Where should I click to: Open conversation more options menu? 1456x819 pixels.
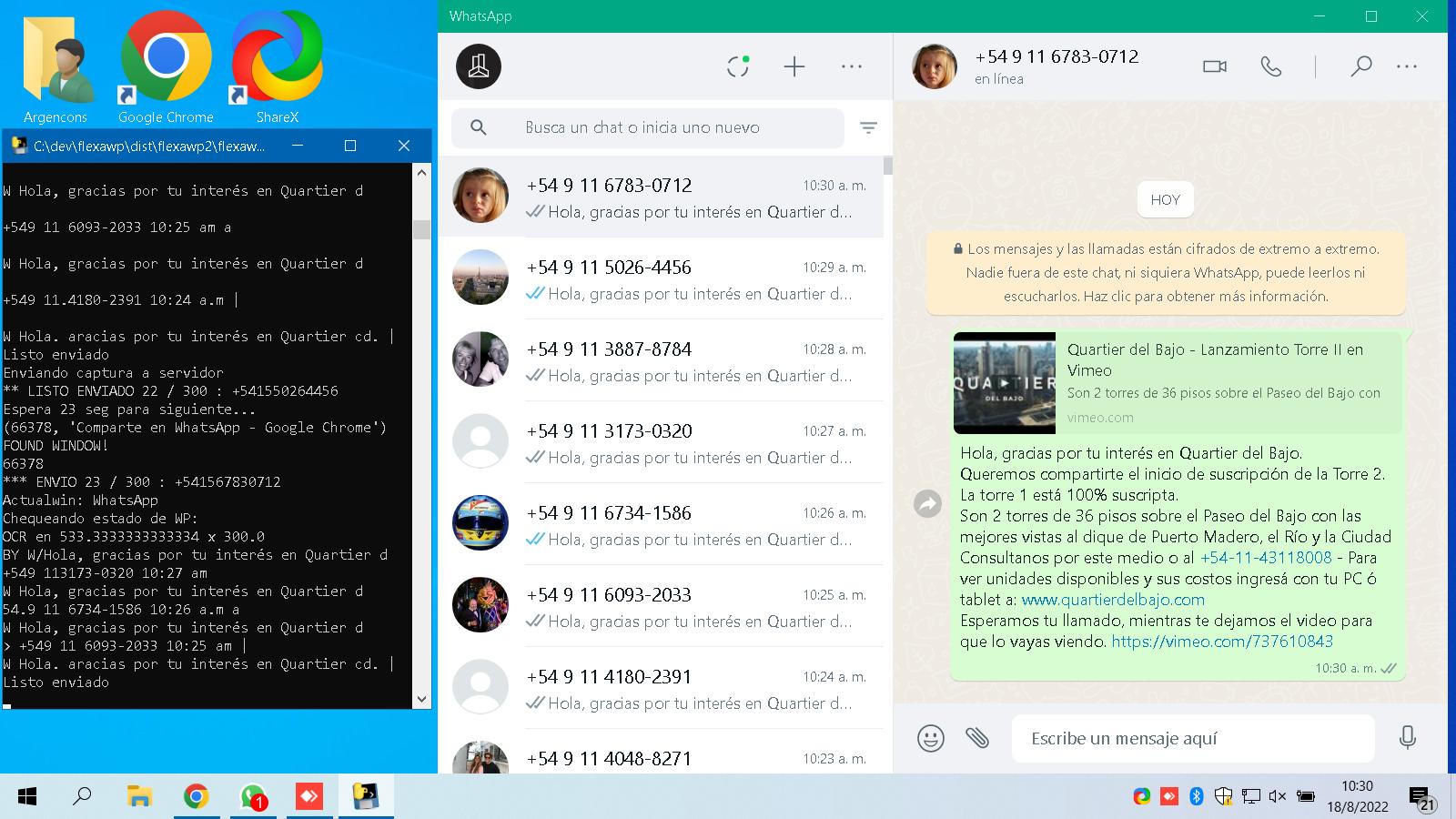click(x=1407, y=66)
